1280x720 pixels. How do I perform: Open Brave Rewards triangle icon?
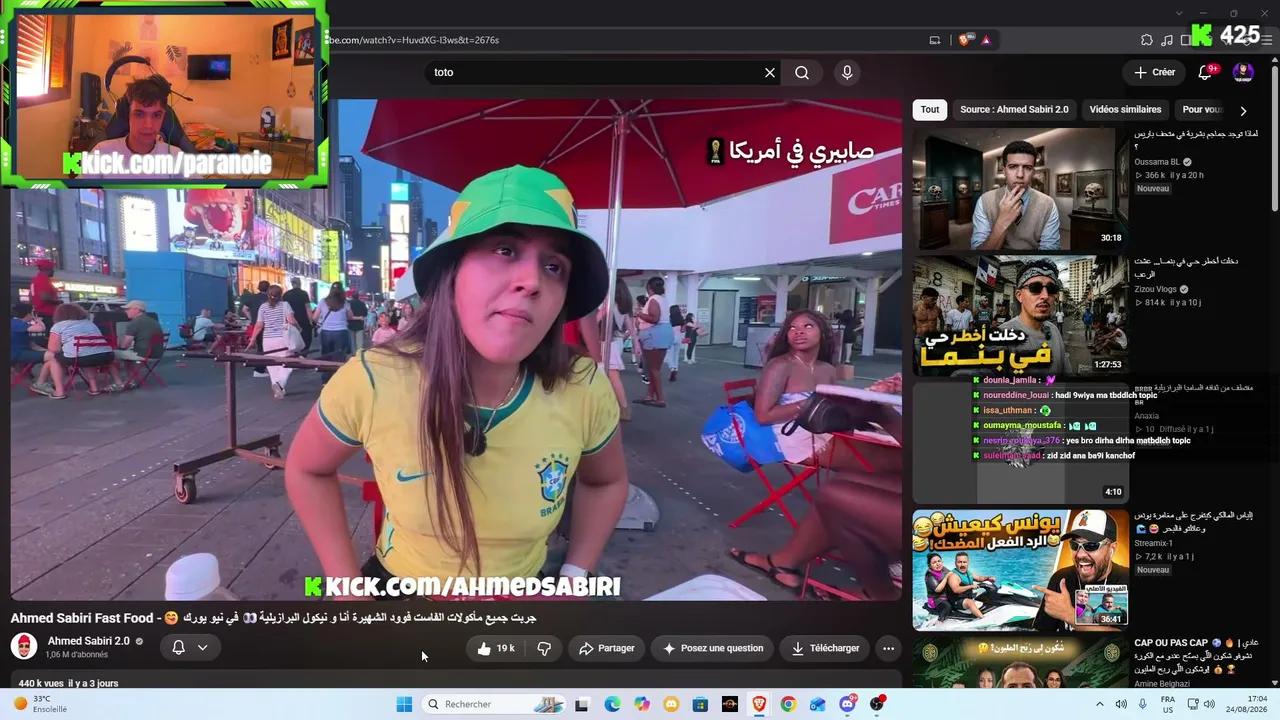coord(986,40)
